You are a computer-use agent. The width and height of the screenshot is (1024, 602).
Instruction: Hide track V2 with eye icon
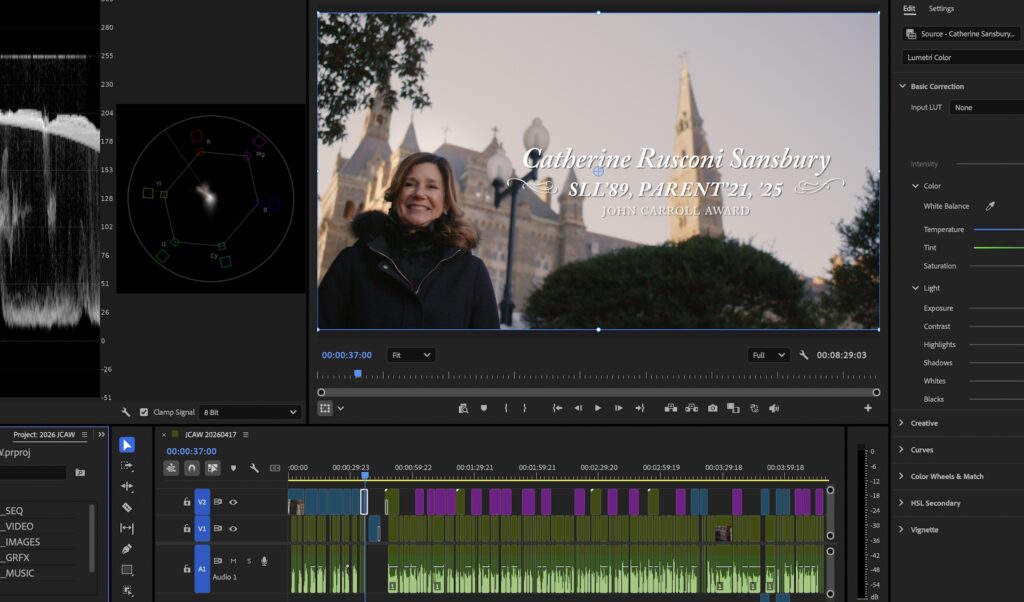click(233, 502)
